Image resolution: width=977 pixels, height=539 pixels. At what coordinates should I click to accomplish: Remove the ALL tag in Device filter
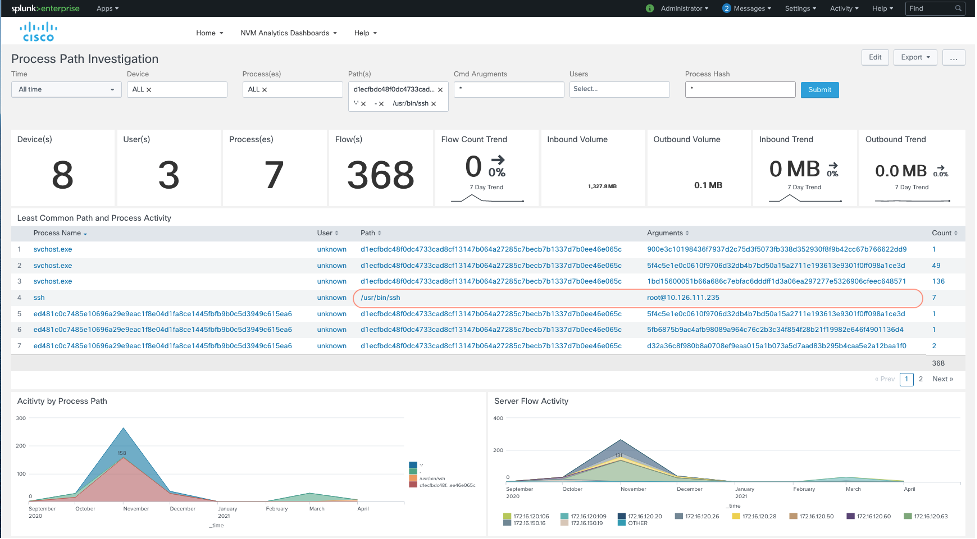pyautogui.click(x=149, y=90)
